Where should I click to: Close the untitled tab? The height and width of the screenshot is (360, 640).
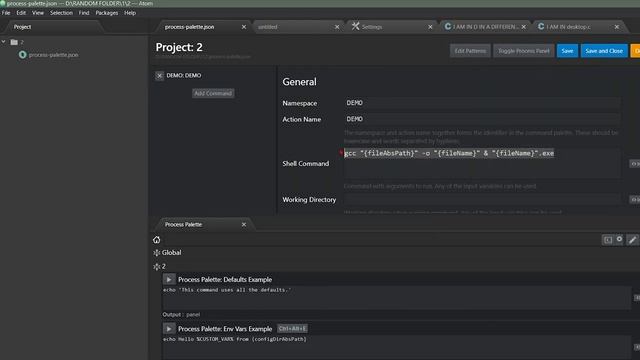coord(337,27)
